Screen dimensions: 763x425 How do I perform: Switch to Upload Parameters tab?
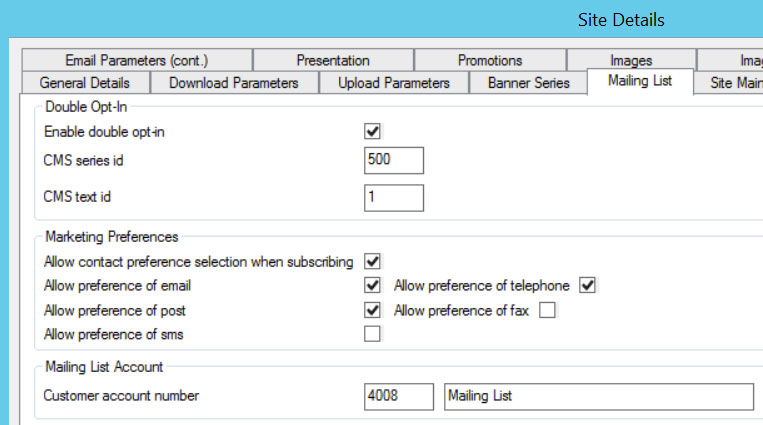[x=394, y=83]
